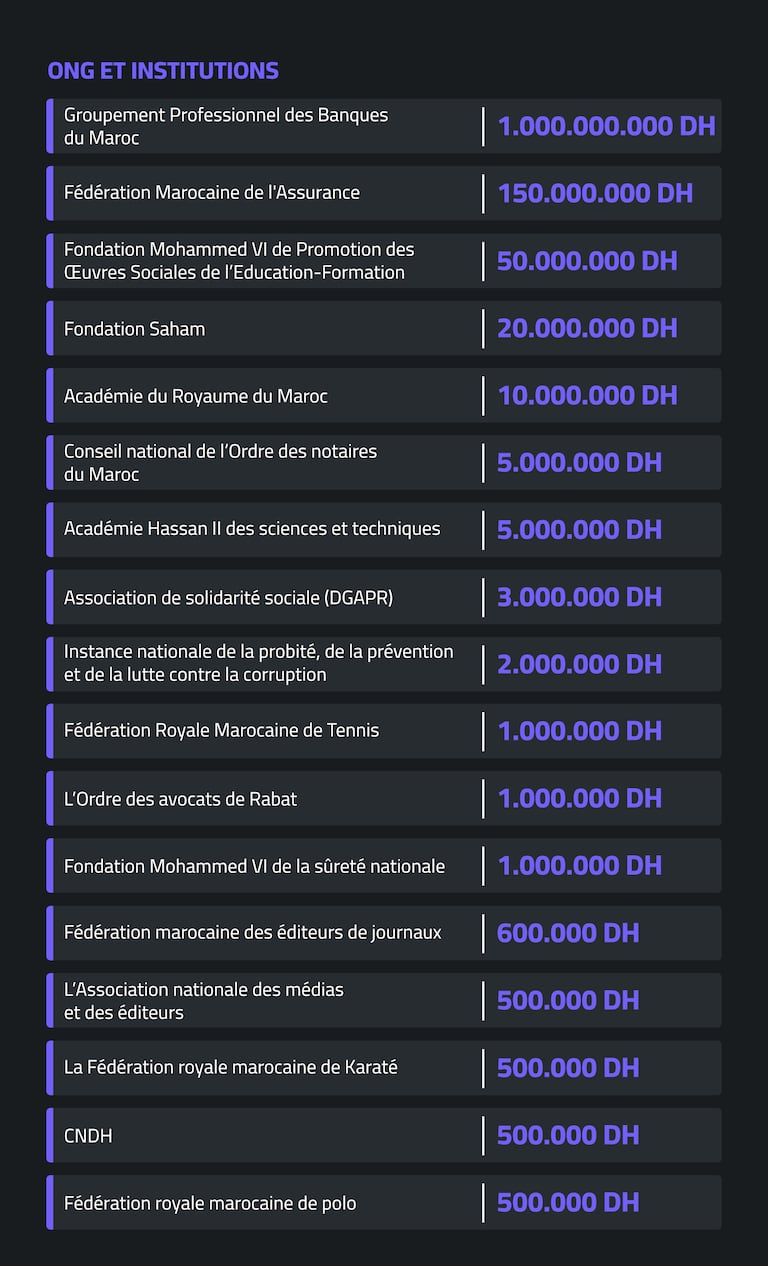
Task: Select the Groupement Professionnel des Banques row
Action: point(226,126)
